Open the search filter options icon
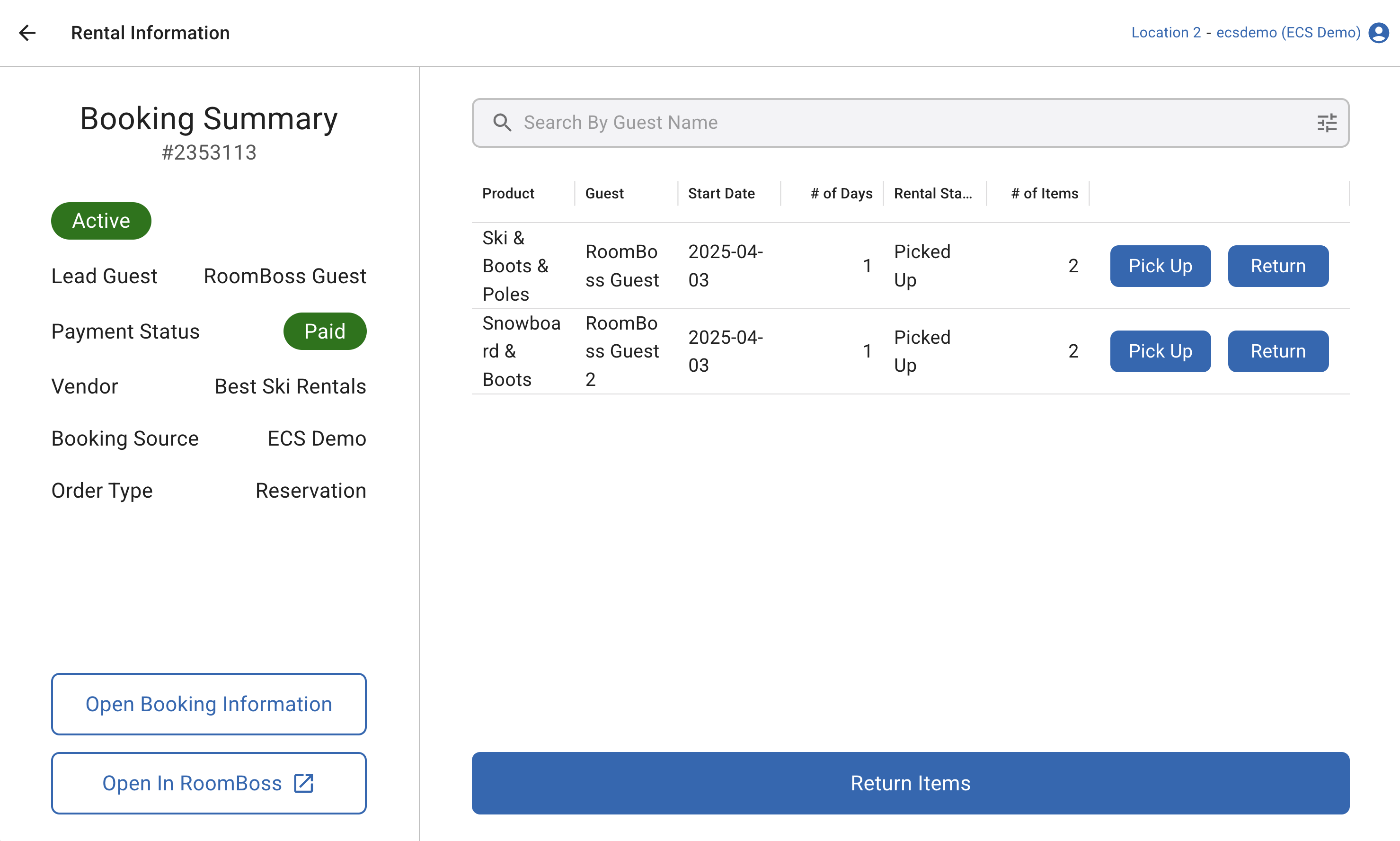 point(1326,123)
